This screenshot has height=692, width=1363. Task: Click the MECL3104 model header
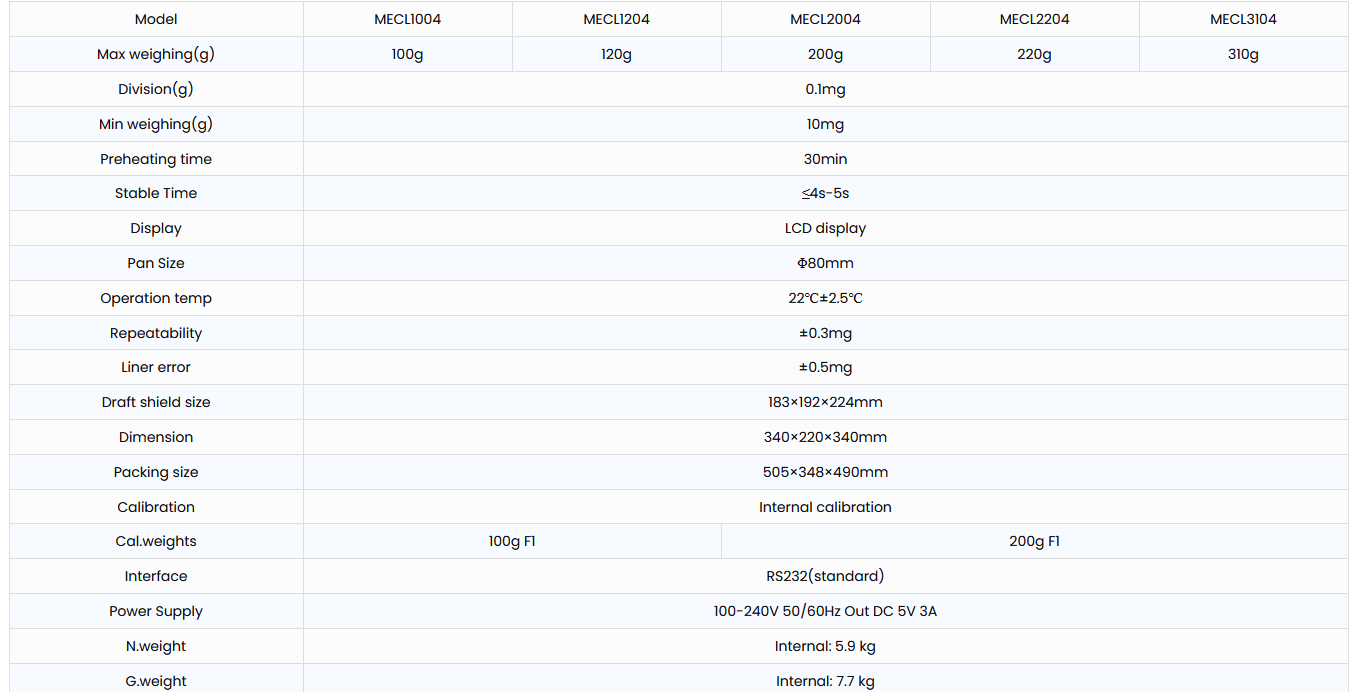click(1243, 19)
